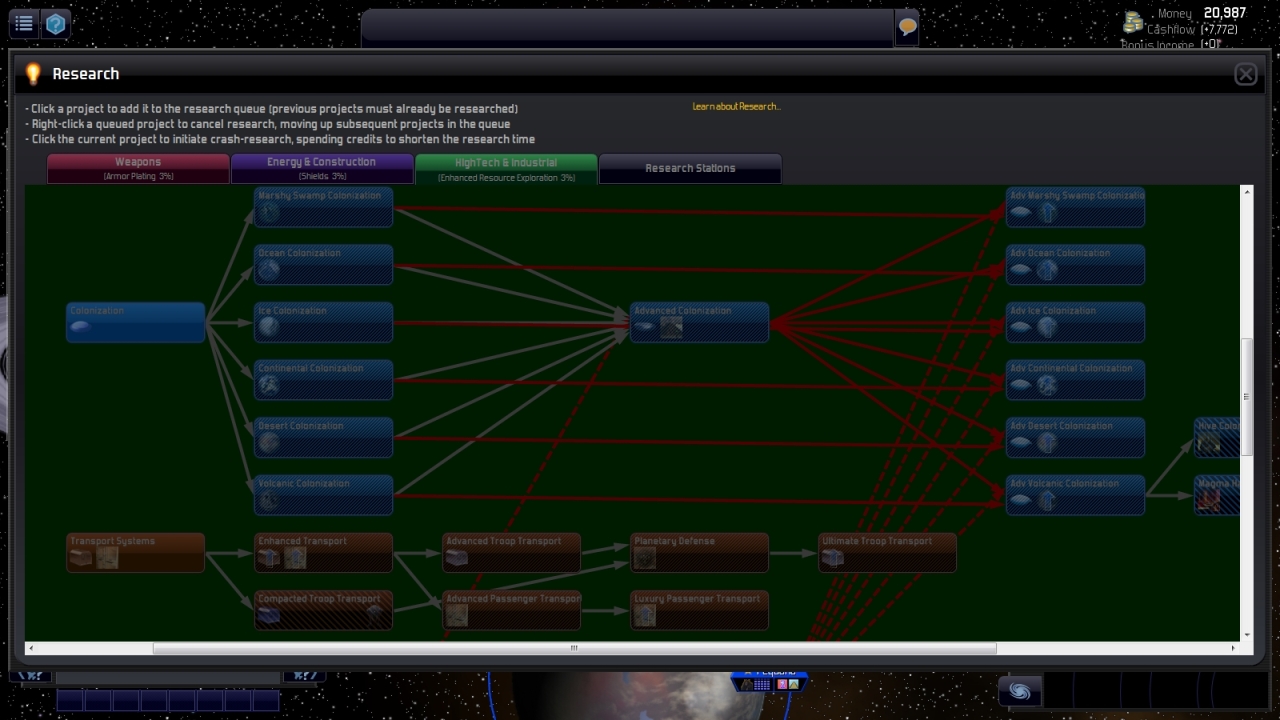Select Adv Volcanic Colonization node
Screen dimensions: 1280x720
[1076, 495]
